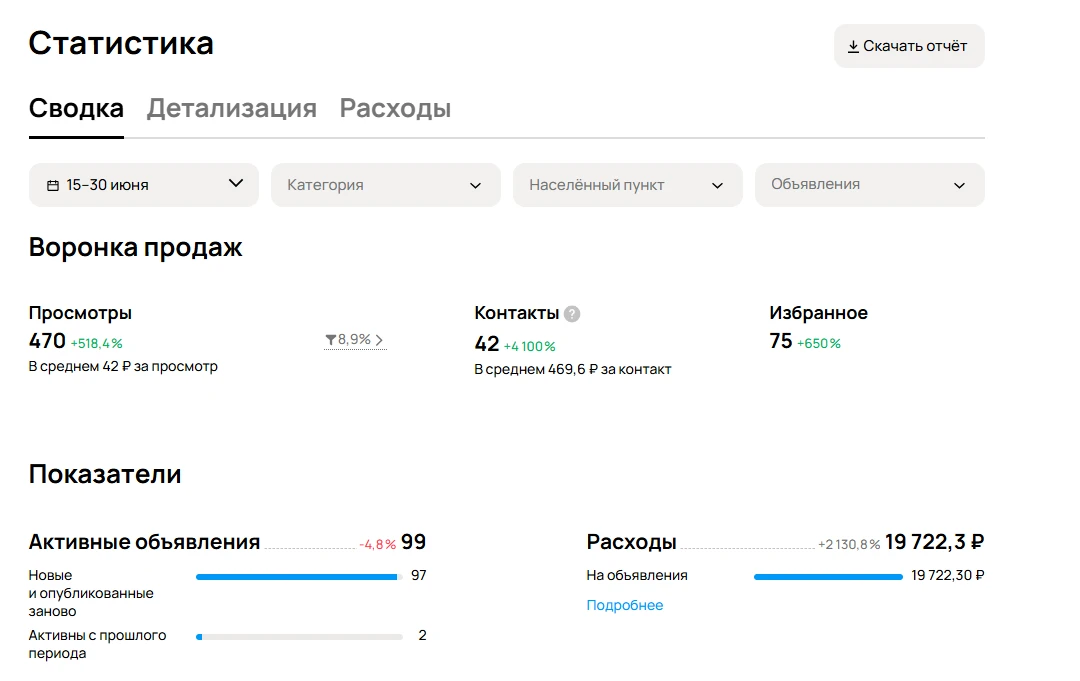Click the Показатели heading
The height and width of the screenshot is (681, 1080).
[105, 474]
